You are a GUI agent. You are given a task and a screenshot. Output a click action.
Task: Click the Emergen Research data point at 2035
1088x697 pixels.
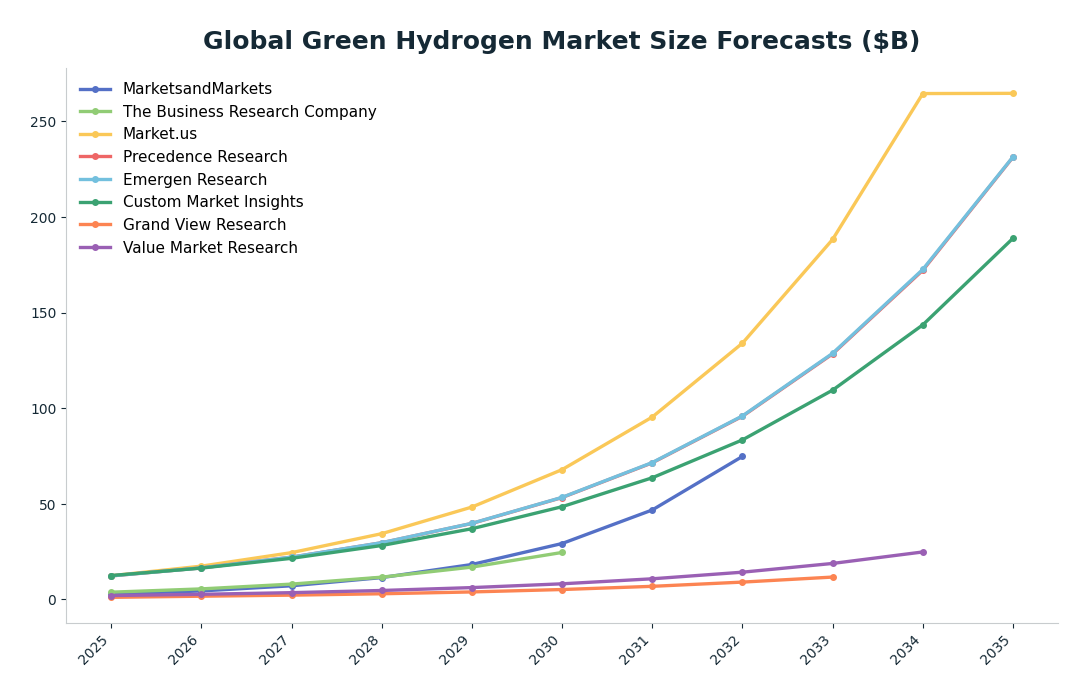coord(1013,158)
